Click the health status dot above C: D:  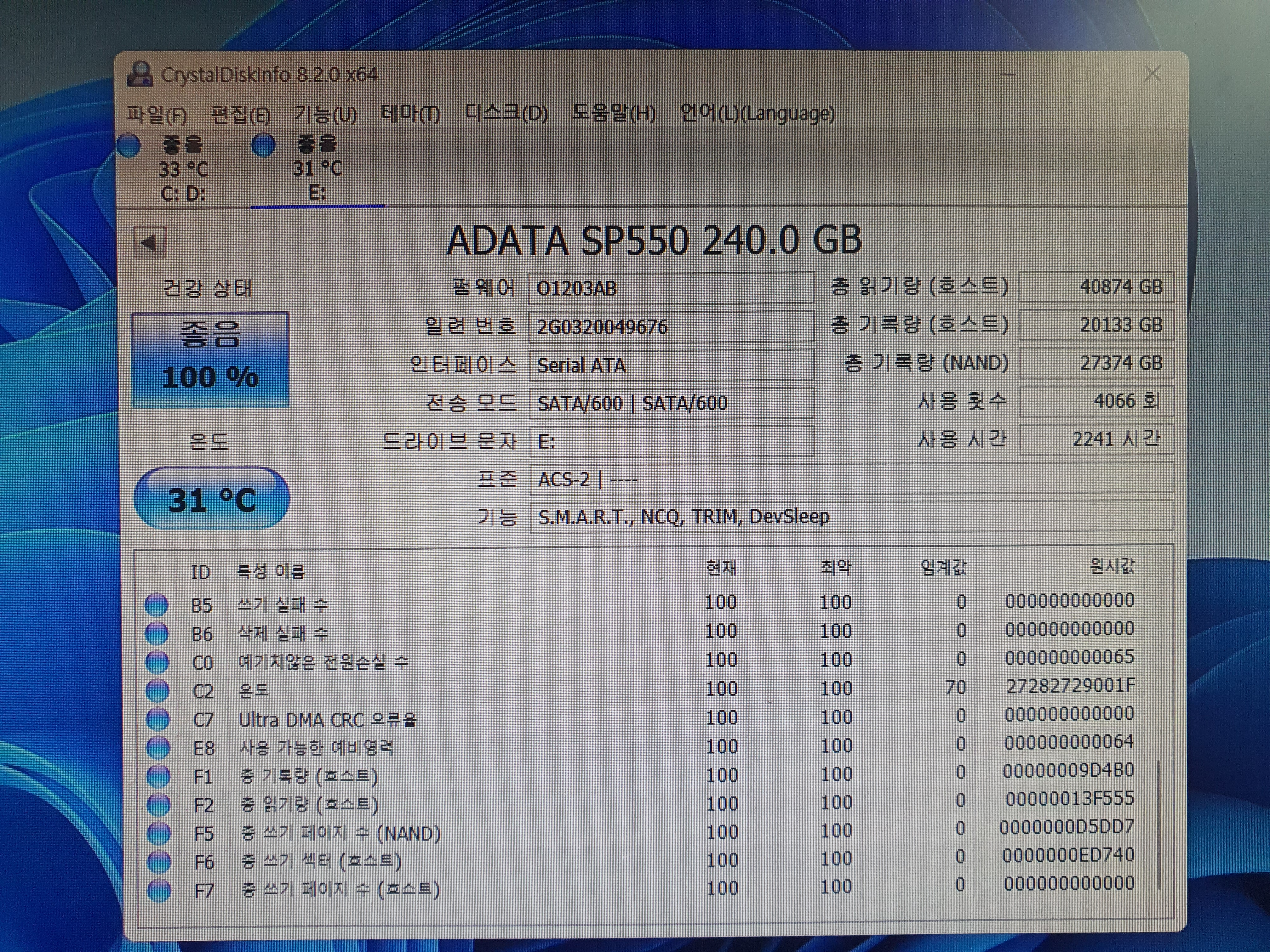129,146
